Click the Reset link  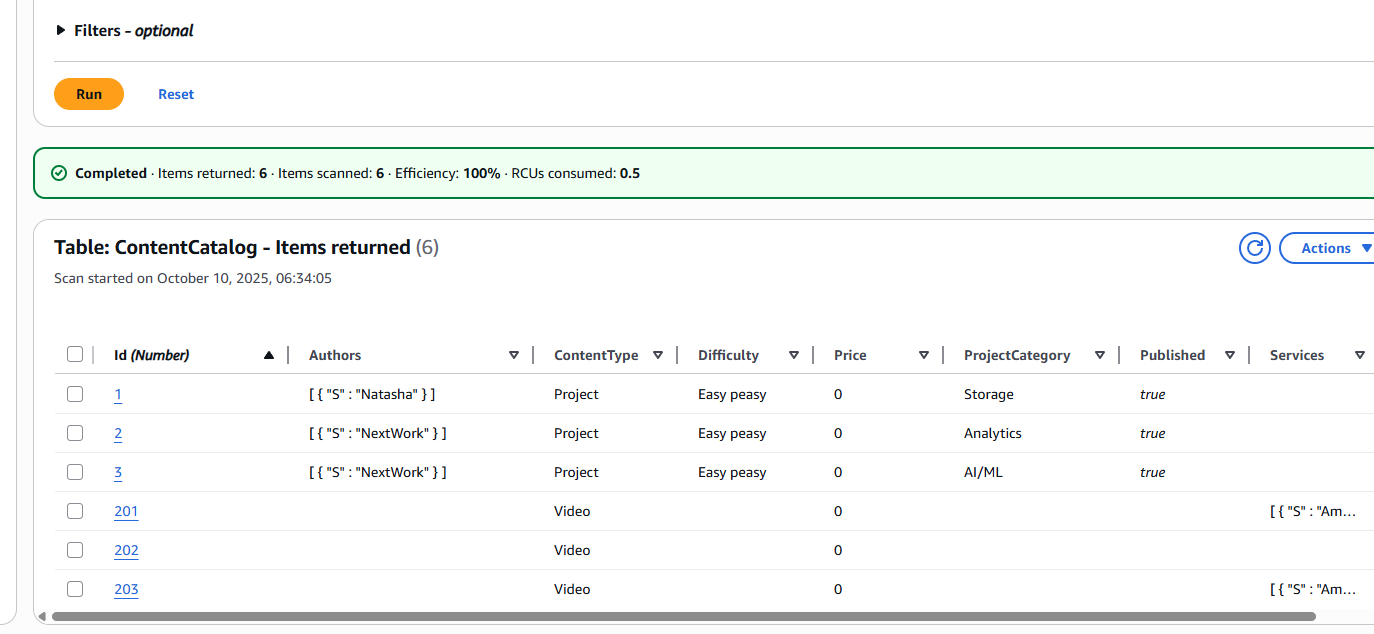click(176, 93)
